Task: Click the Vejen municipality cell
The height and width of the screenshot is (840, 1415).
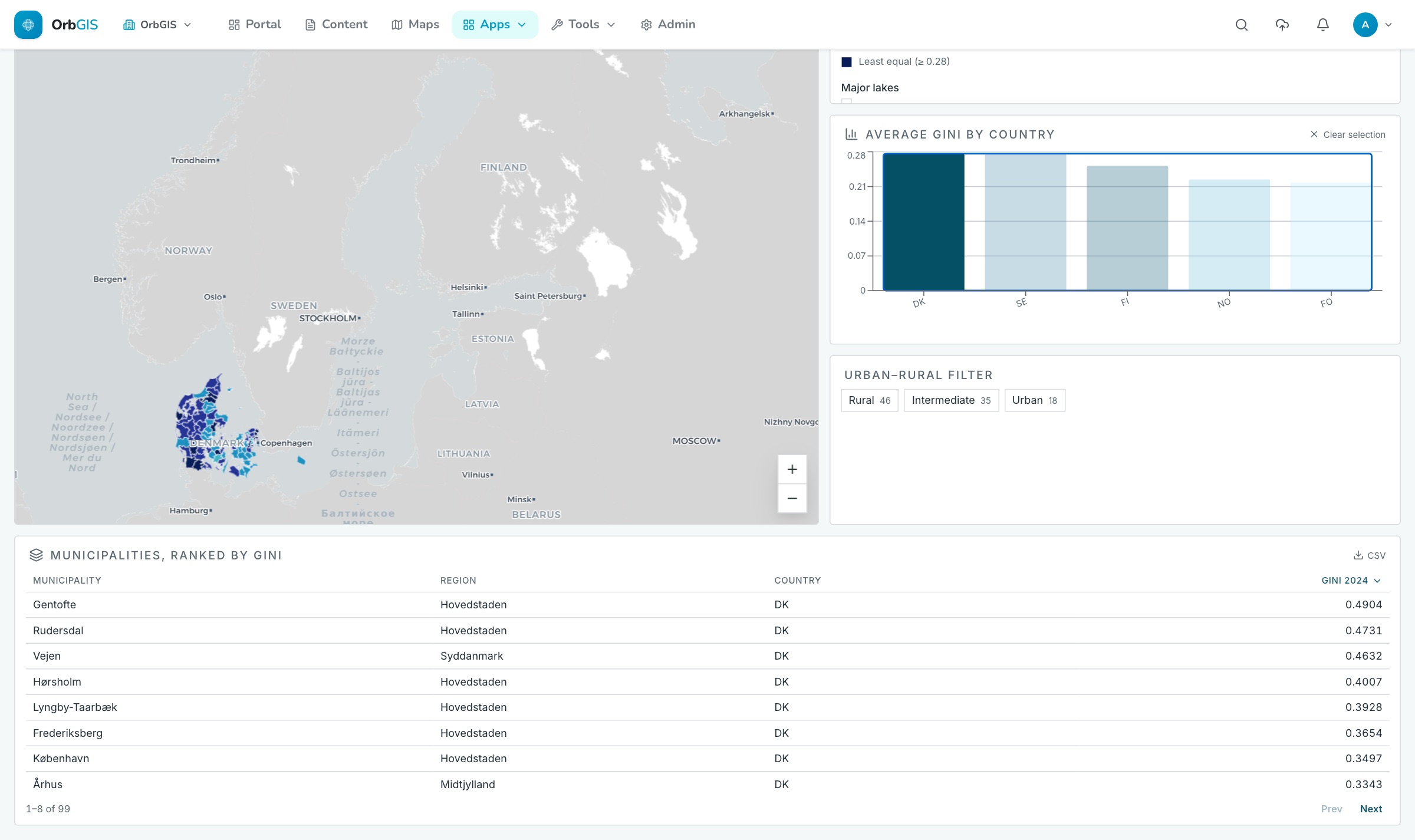Action: click(47, 656)
